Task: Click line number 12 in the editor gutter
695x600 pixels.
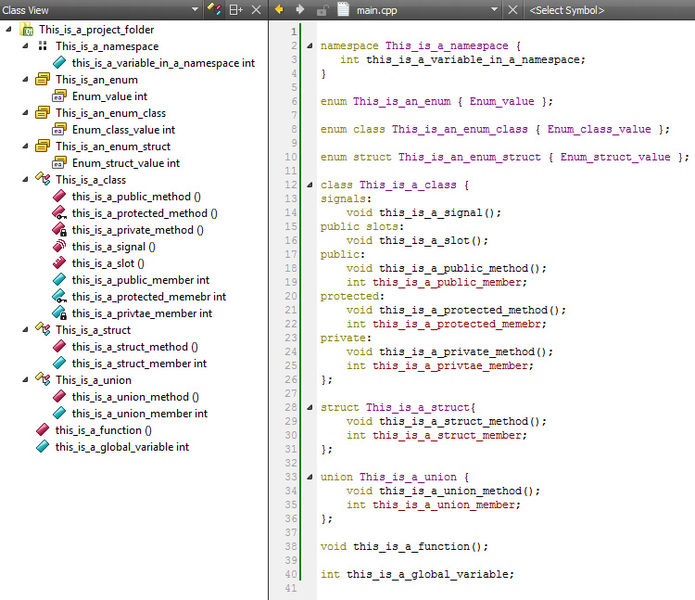Action: point(291,185)
